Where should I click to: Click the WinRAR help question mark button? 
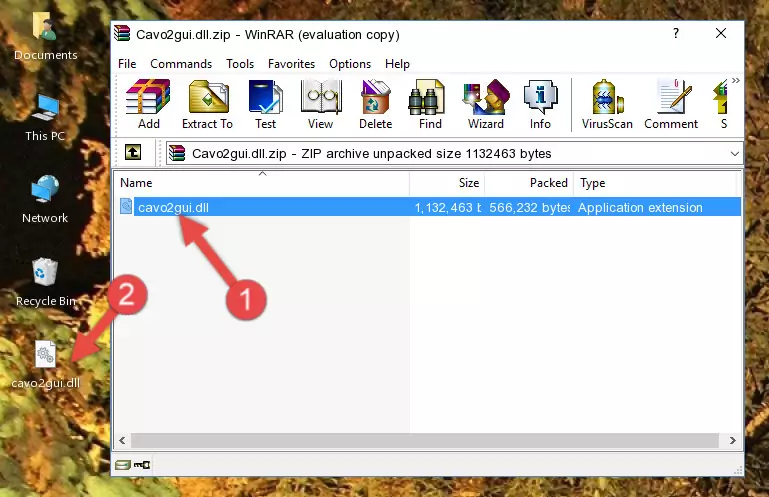tap(676, 33)
